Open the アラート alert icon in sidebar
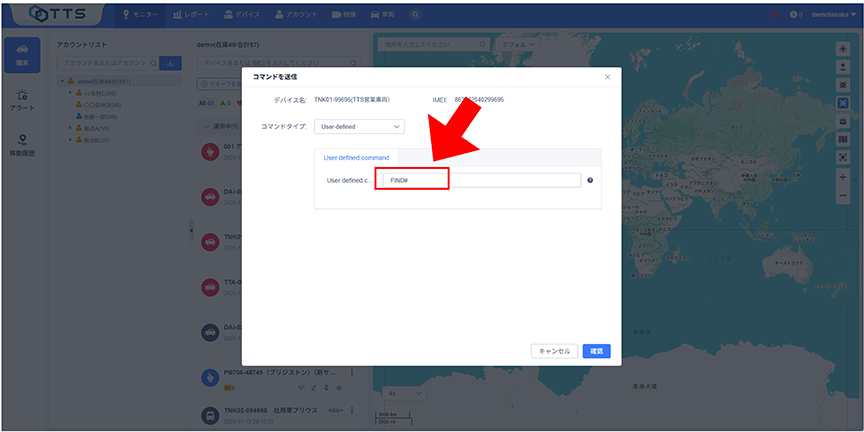Viewport: 864px width, 432px height. pyautogui.click(x=22, y=99)
